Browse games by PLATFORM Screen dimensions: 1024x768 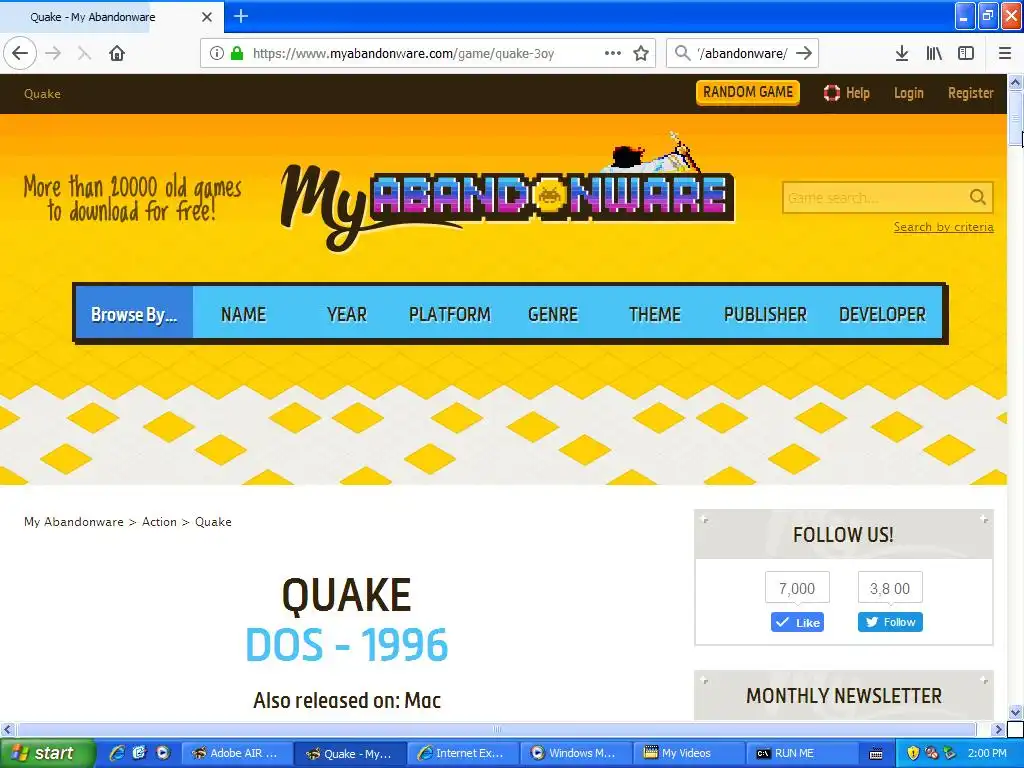449,314
